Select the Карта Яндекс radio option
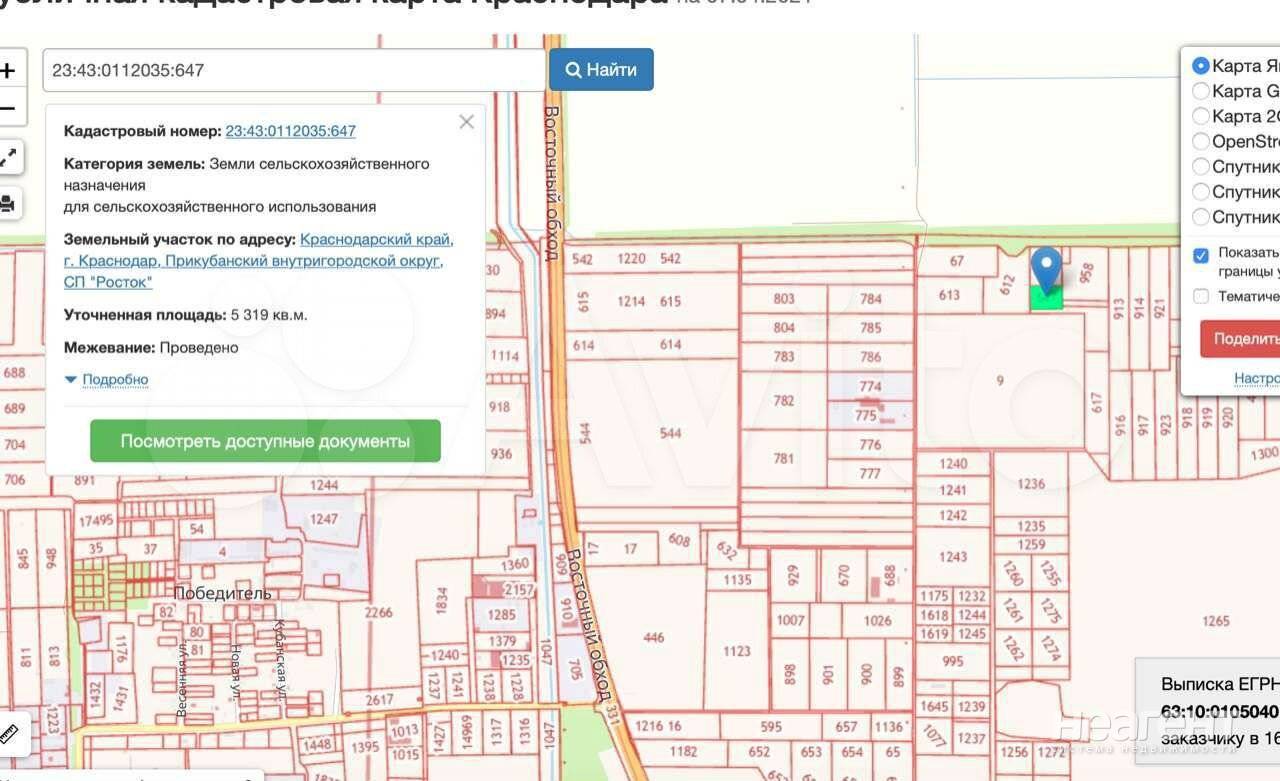The width and height of the screenshot is (1280, 781). coord(1201,66)
